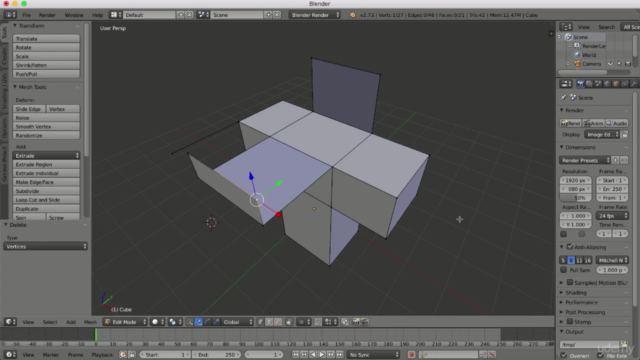Open the Help menu
Screen dimensions: 640x360
pos(97,15)
